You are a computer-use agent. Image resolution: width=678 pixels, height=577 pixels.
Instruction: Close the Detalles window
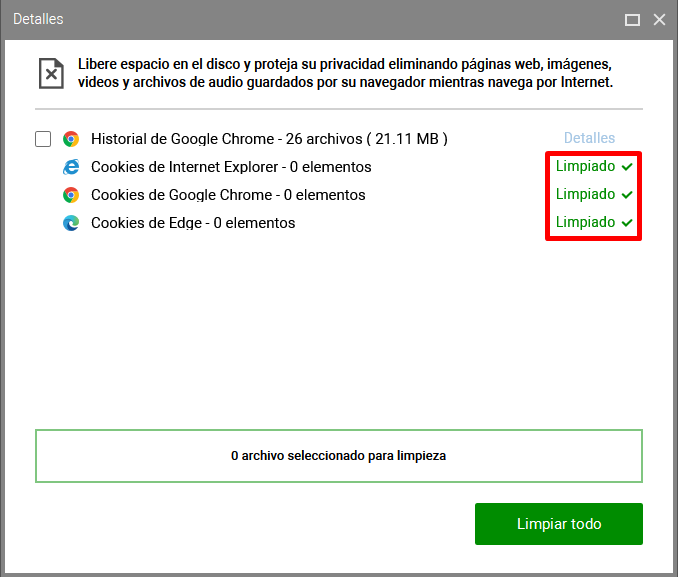[659, 19]
